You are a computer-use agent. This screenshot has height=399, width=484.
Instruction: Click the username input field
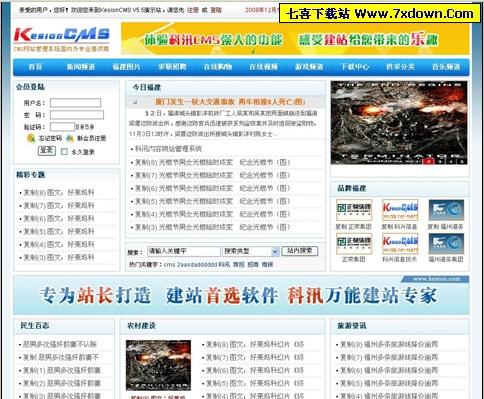75,103
